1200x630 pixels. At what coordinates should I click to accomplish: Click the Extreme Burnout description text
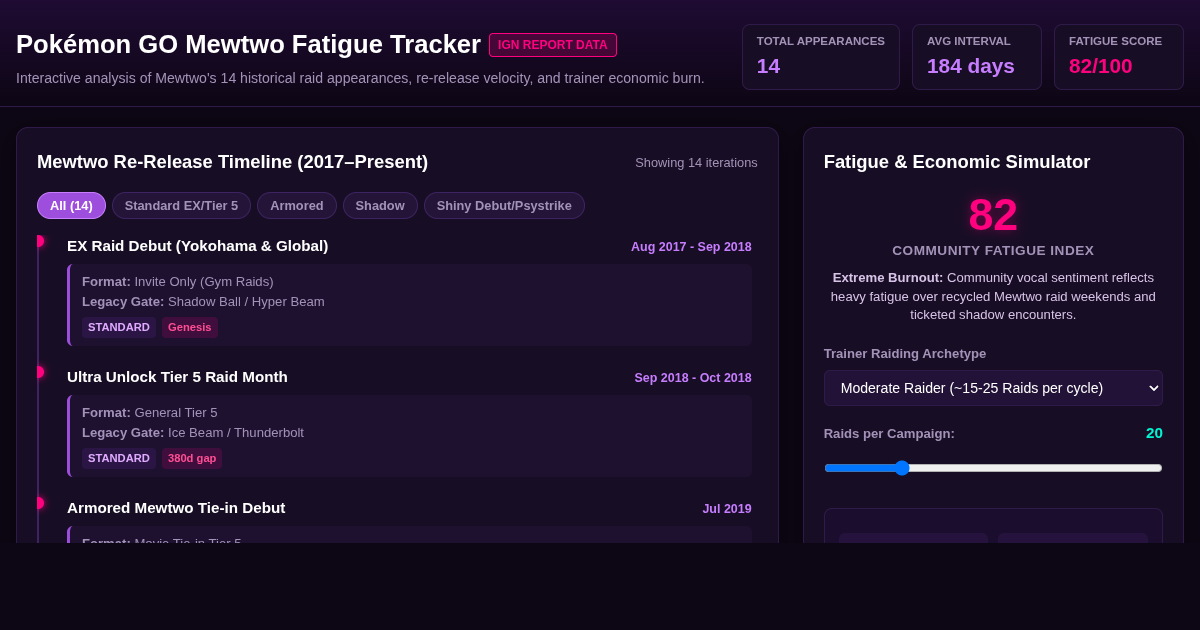click(993, 296)
